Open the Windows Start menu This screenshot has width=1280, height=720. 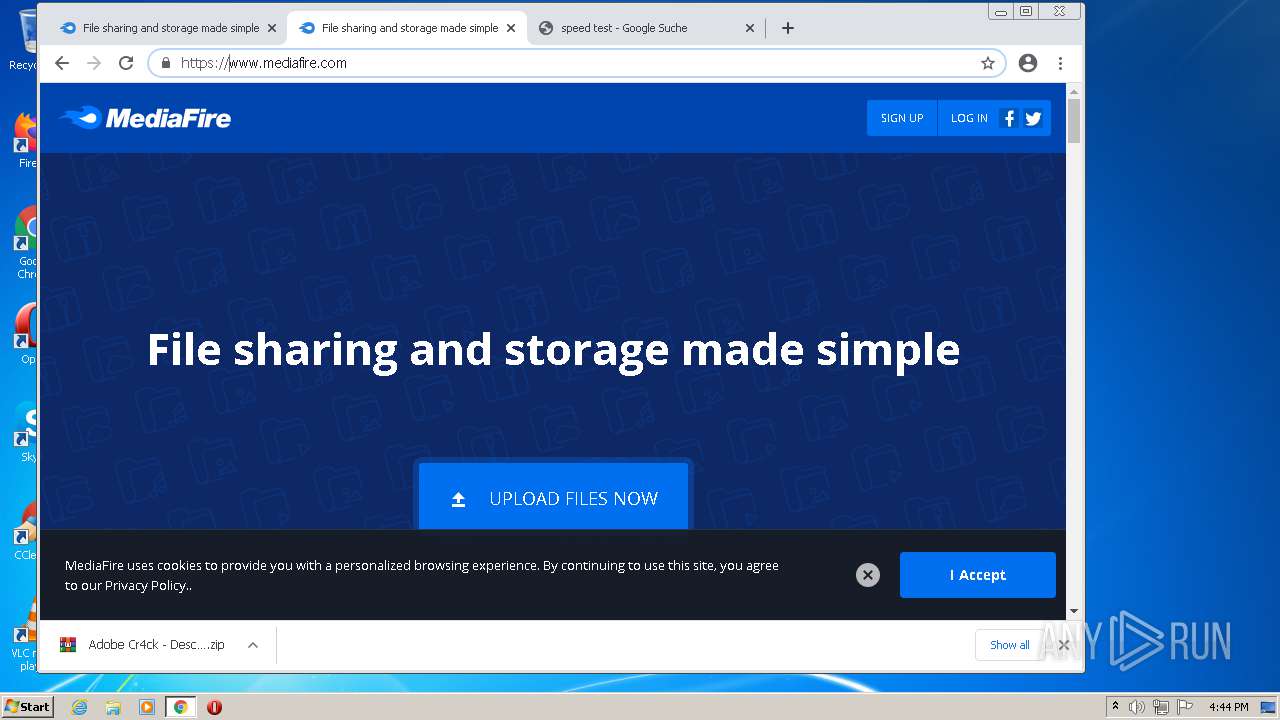pyautogui.click(x=27, y=707)
